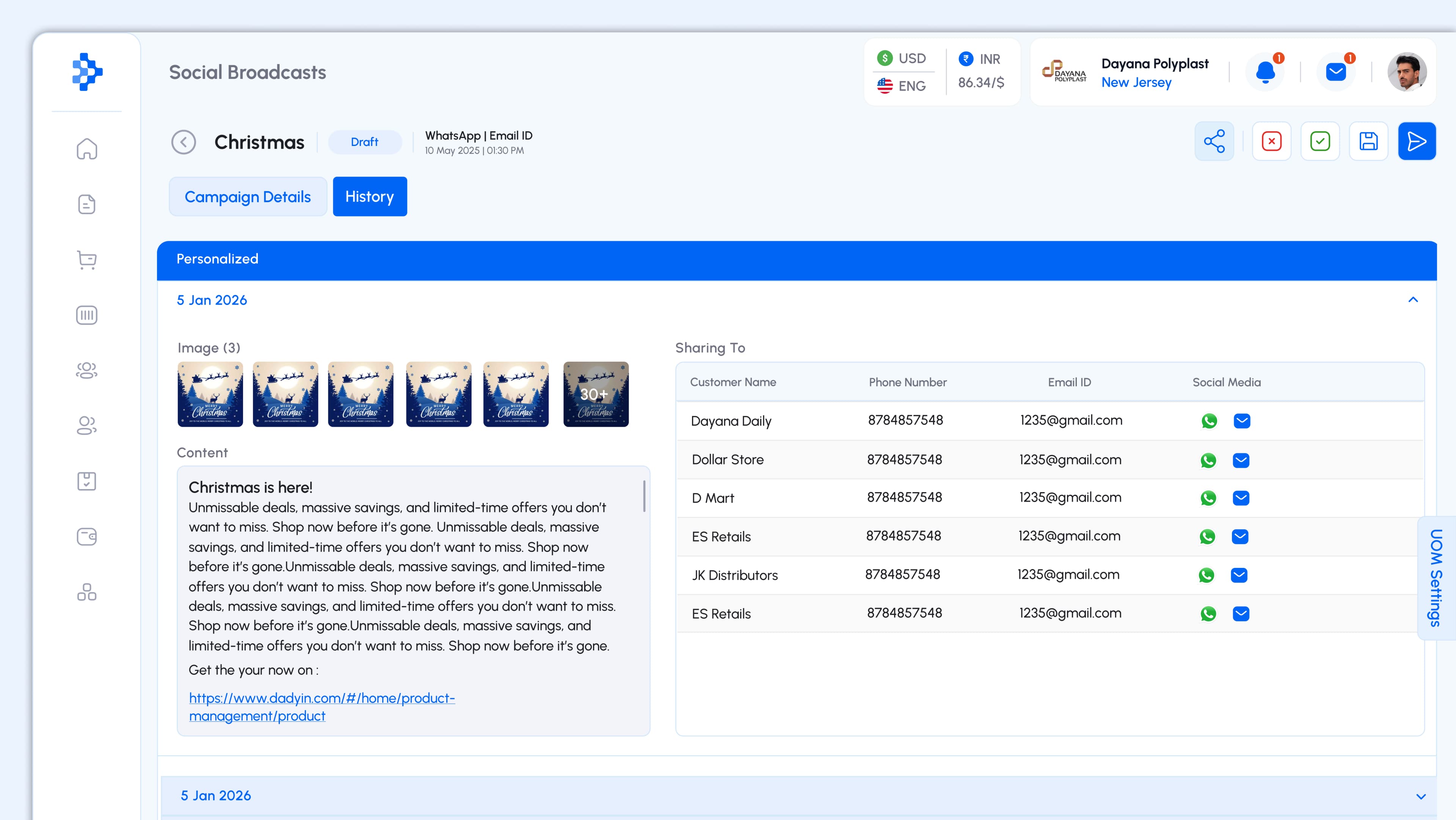This screenshot has height=820, width=1456.
Task: Click the Christmas campaign title
Action: coord(259,142)
